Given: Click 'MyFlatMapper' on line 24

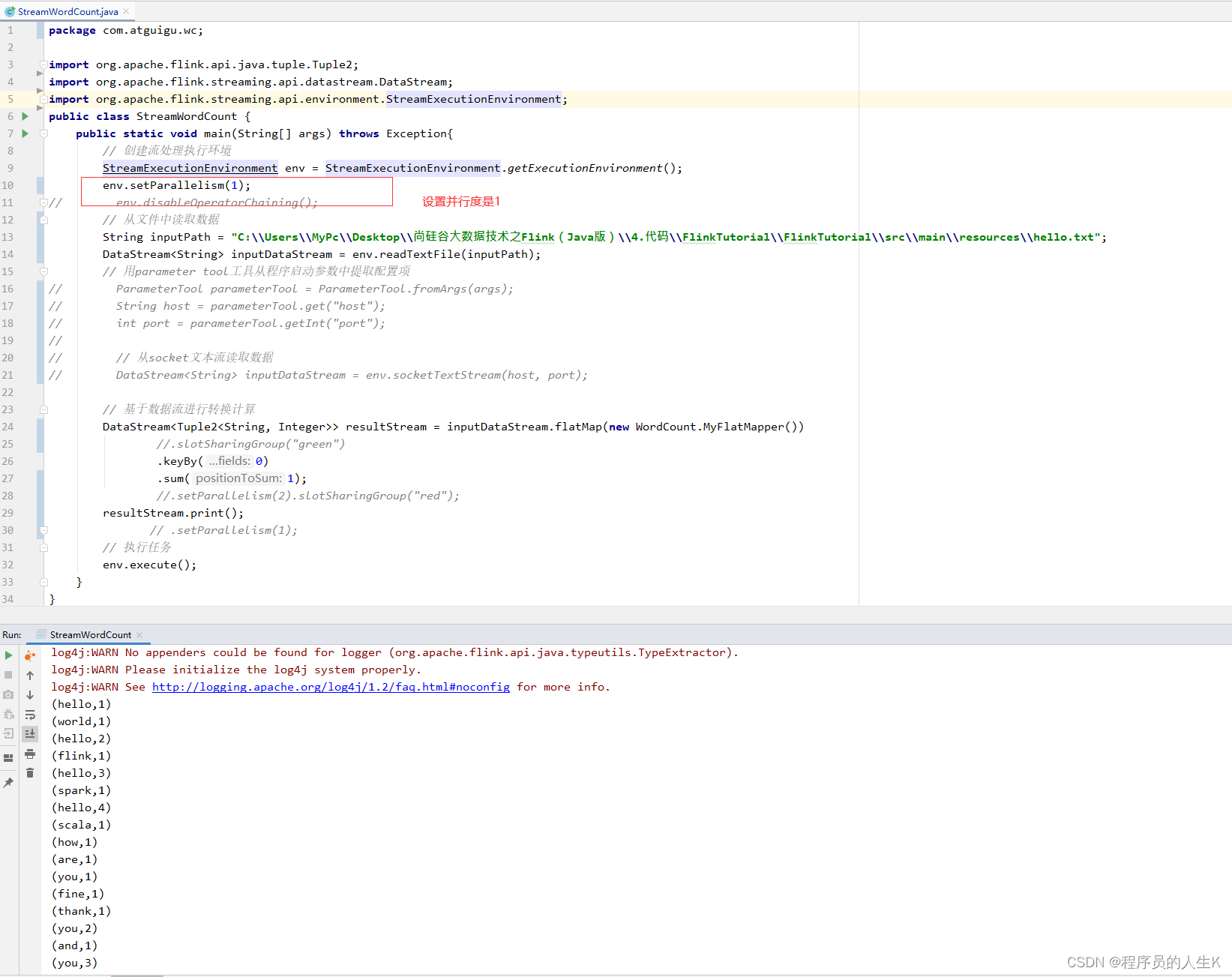Looking at the screenshot, I should click(744, 427).
